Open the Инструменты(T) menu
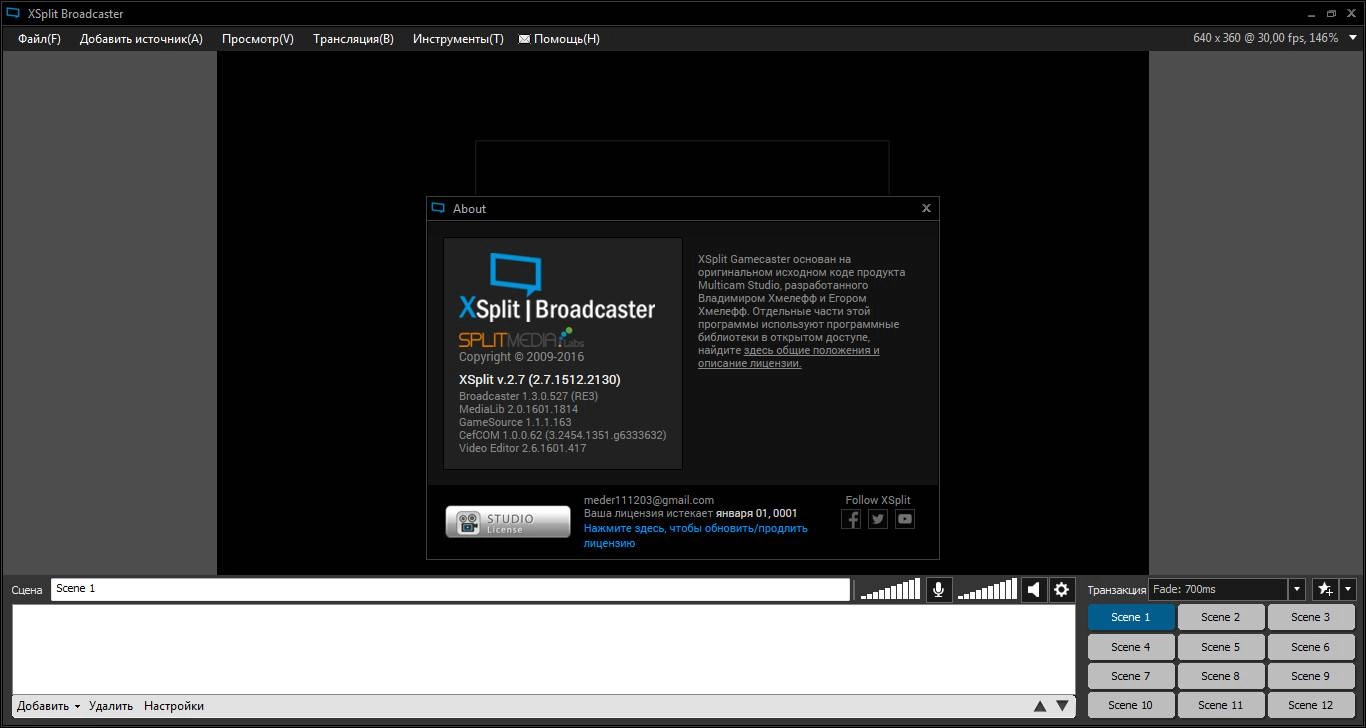1366x728 pixels. coord(458,39)
